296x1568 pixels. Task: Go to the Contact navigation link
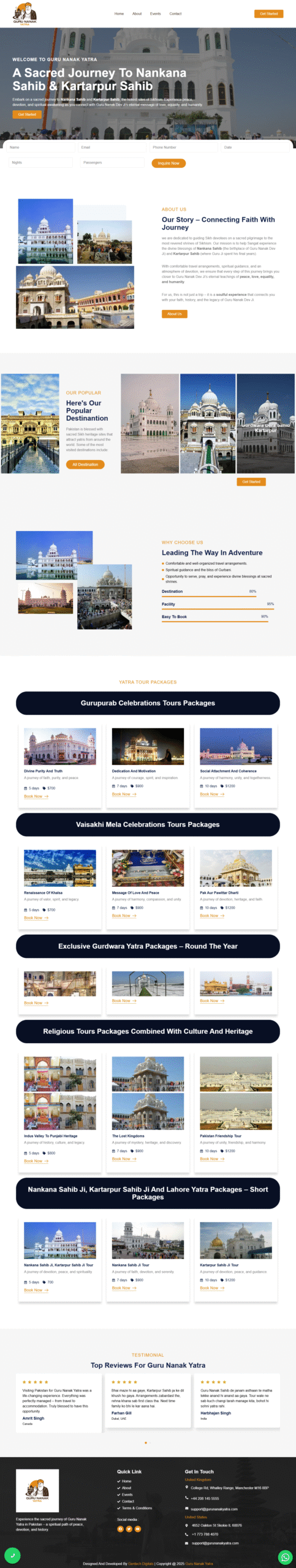coord(175,13)
